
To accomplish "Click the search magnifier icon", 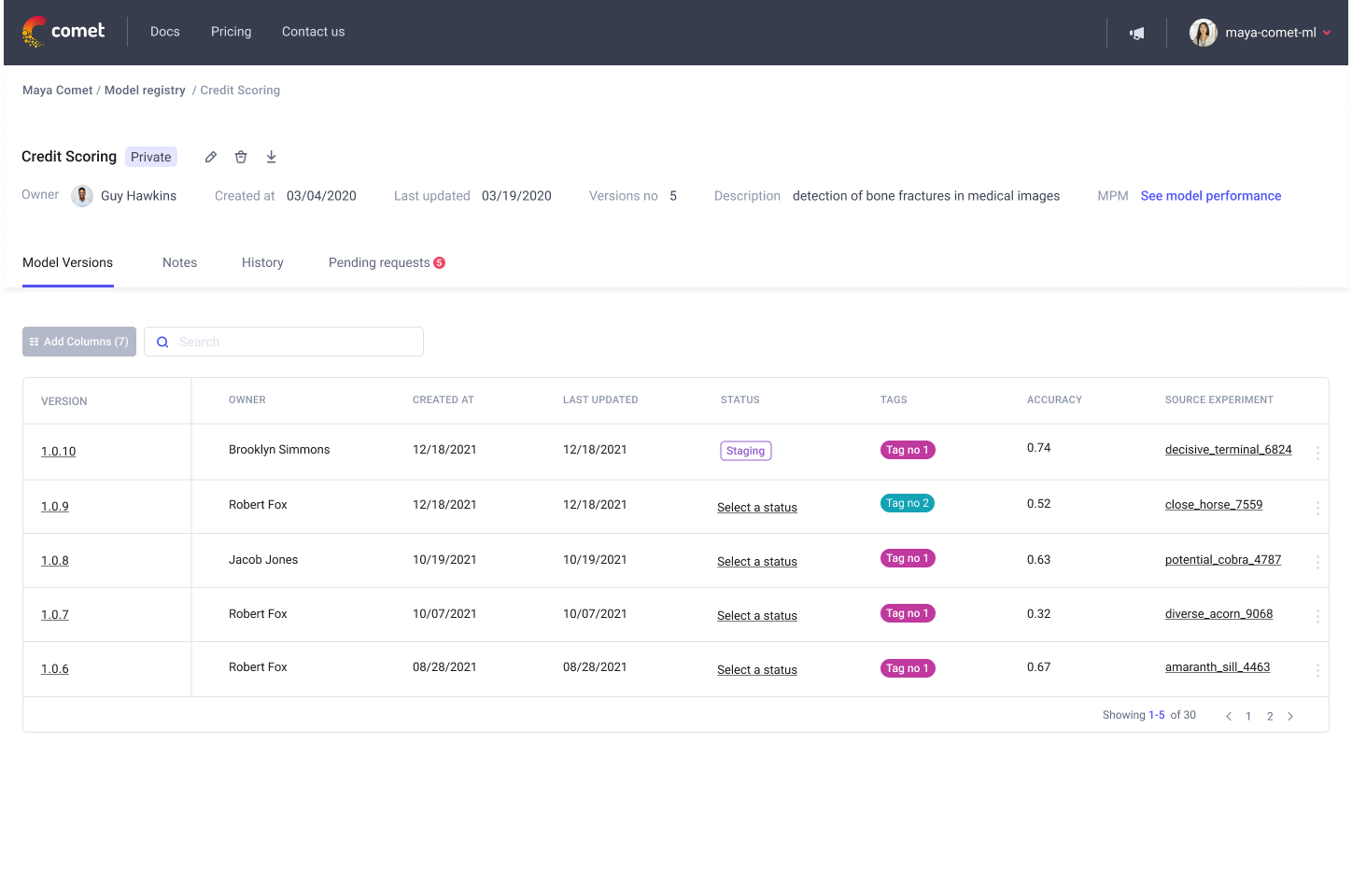I will click(x=162, y=342).
